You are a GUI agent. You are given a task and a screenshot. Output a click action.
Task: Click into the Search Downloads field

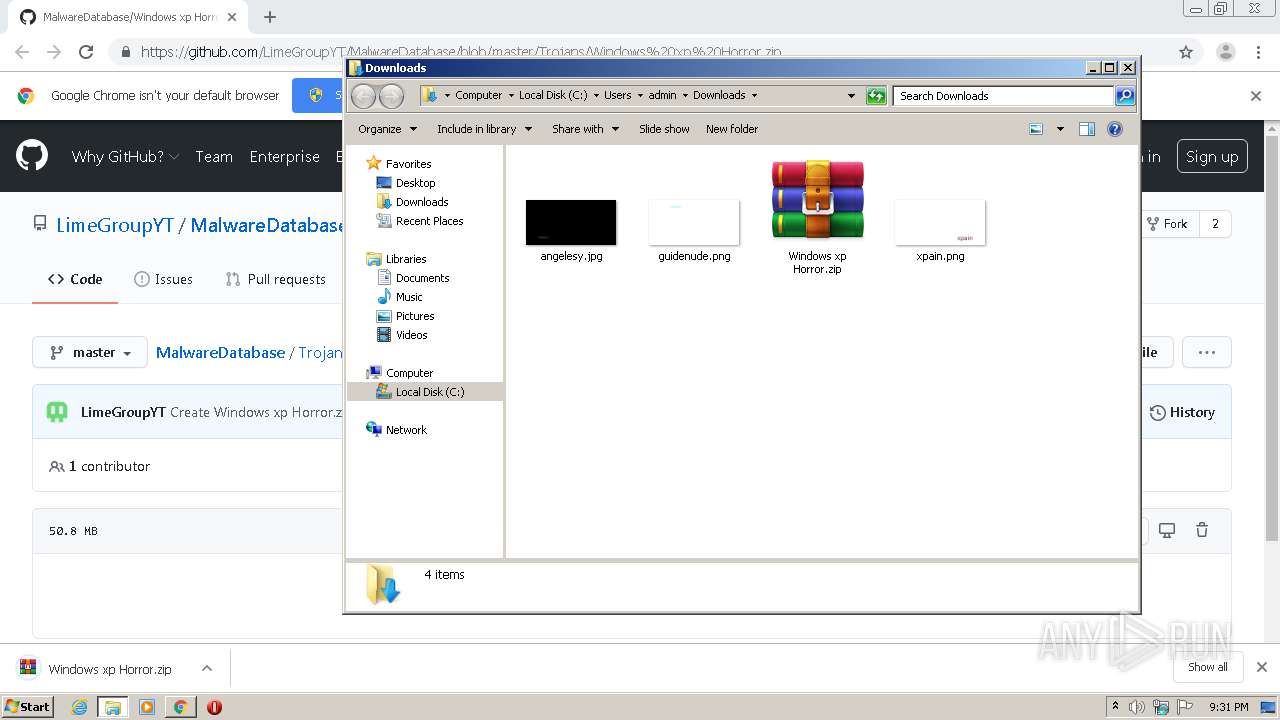(1003, 96)
